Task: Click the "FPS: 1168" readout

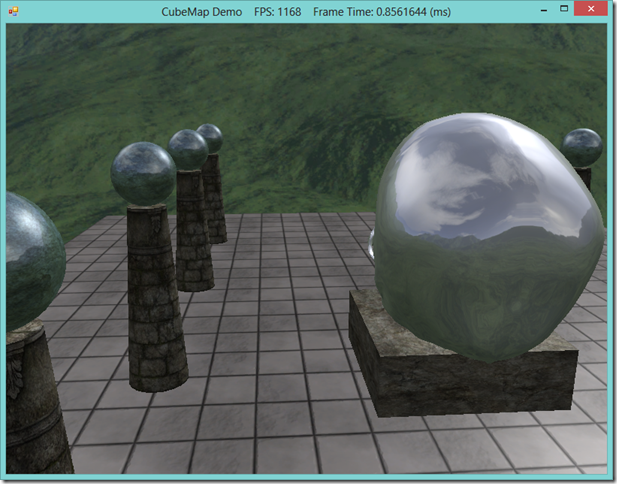Action: point(277,12)
